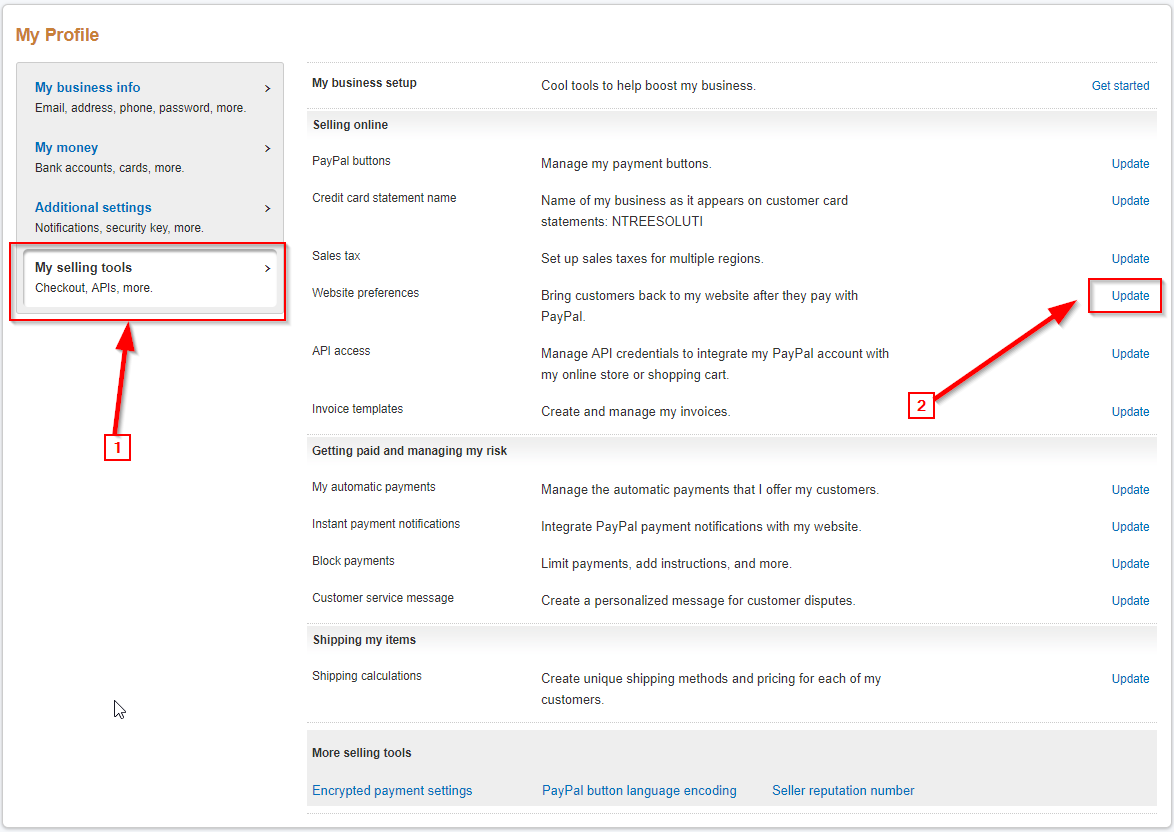1174x832 pixels.
Task: Update Instant payment notifications
Action: pos(1130,526)
